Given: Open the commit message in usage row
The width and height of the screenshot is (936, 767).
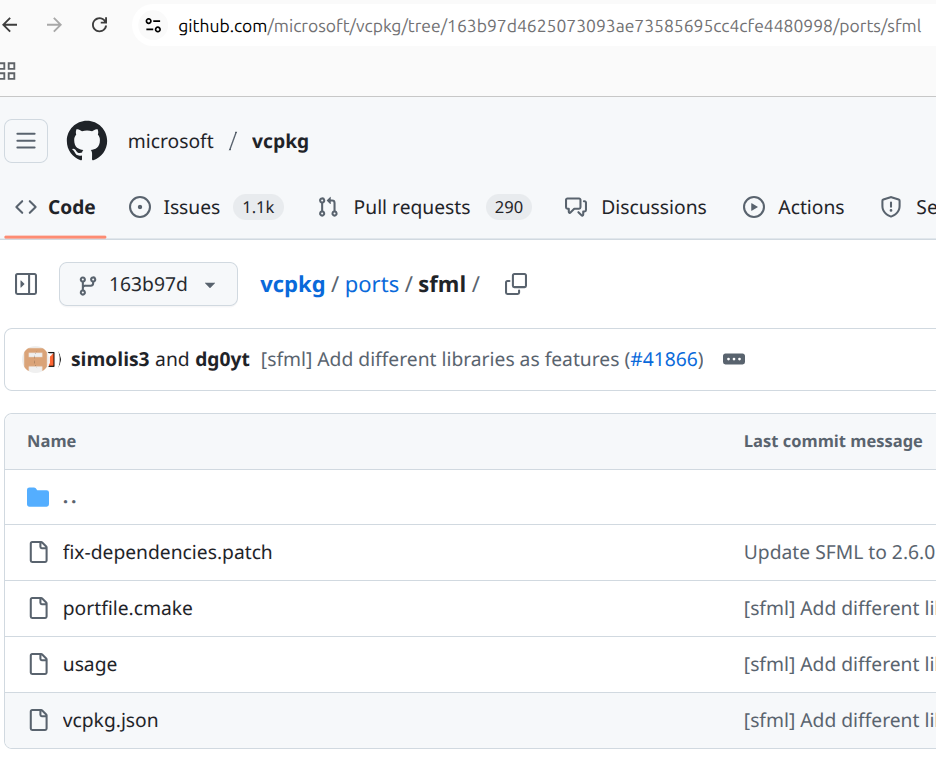Looking at the screenshot, I should (840, 664).
